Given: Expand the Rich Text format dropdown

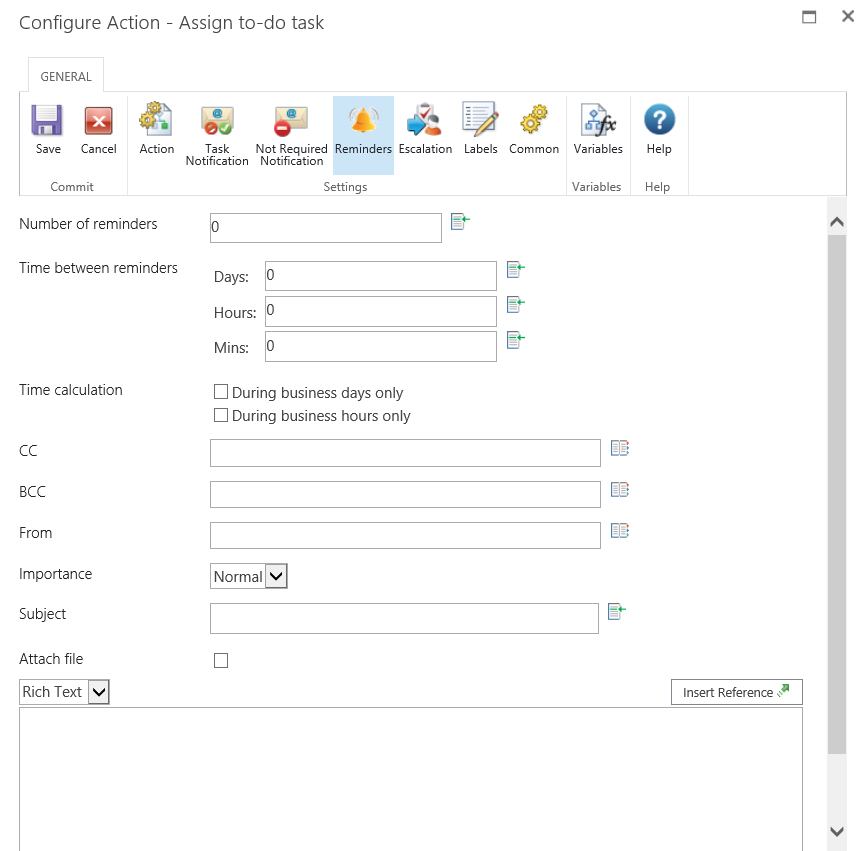Looking at the screenshot, I should point(65,692).
